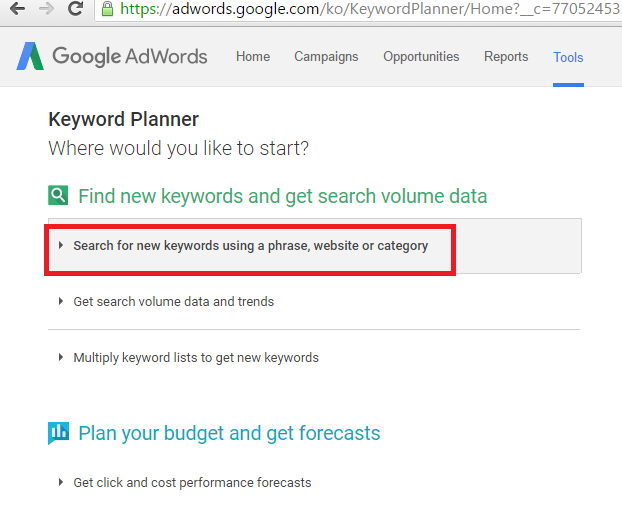Expand the triangle beside Get search volume data

[x=61, y=302]
